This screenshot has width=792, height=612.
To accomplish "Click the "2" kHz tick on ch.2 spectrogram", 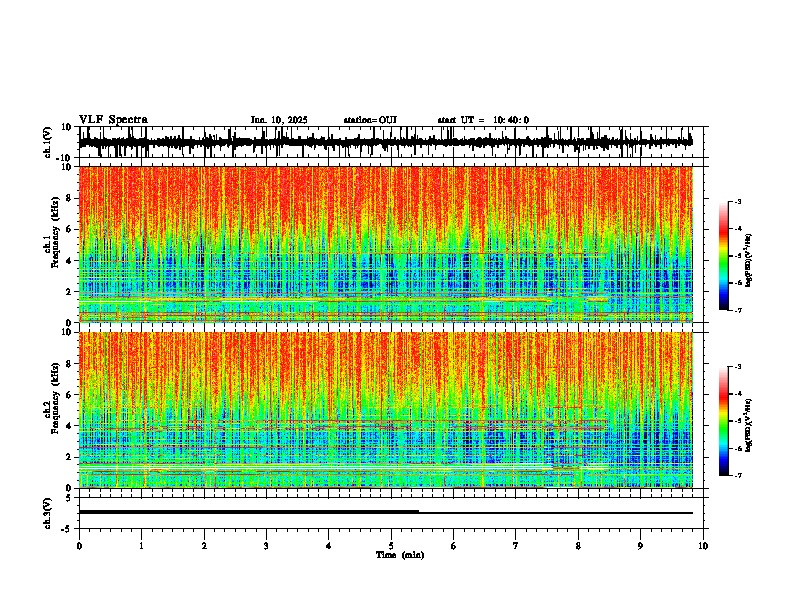I will pyautogui.click(x=70, y=457).
